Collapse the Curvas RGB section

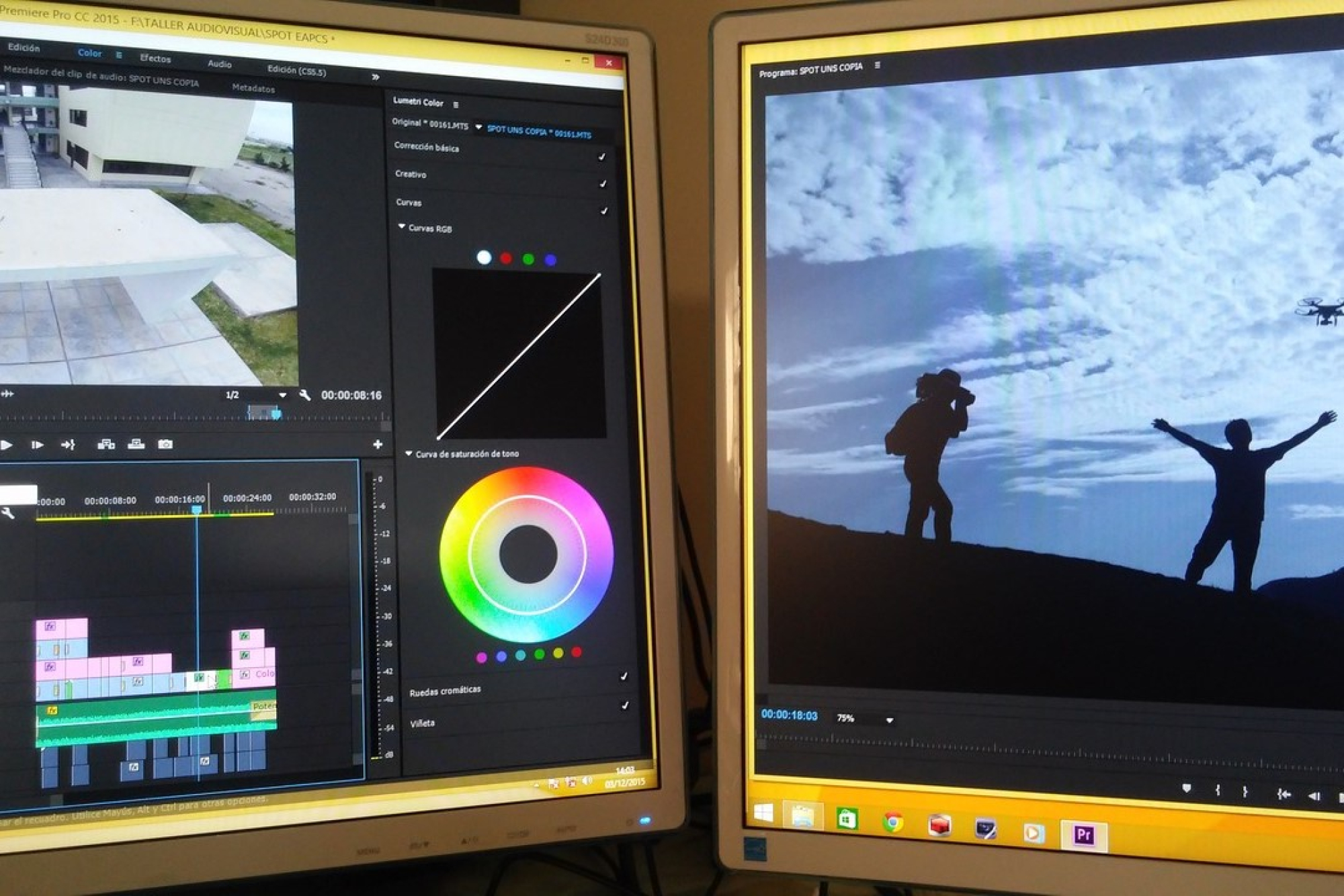pyautogui.click(x=402, y=226)
